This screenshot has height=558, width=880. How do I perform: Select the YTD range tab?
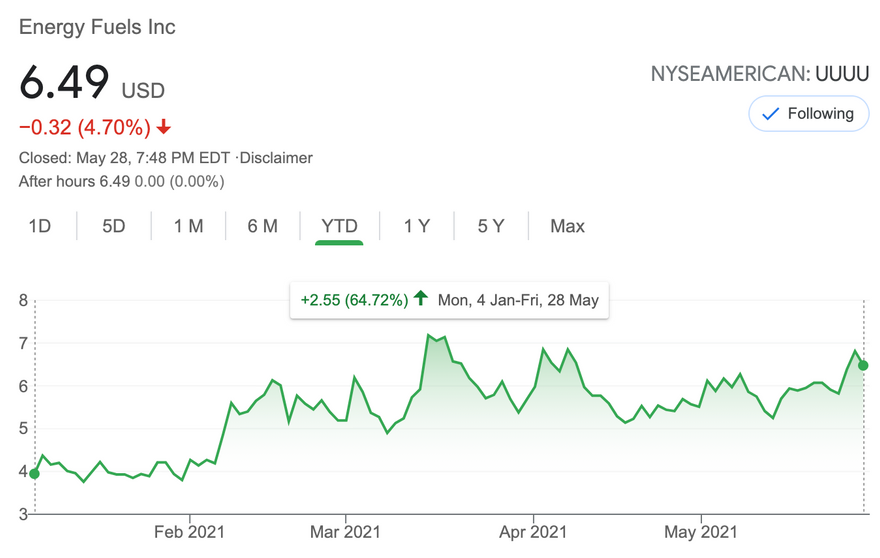[339, 226]
